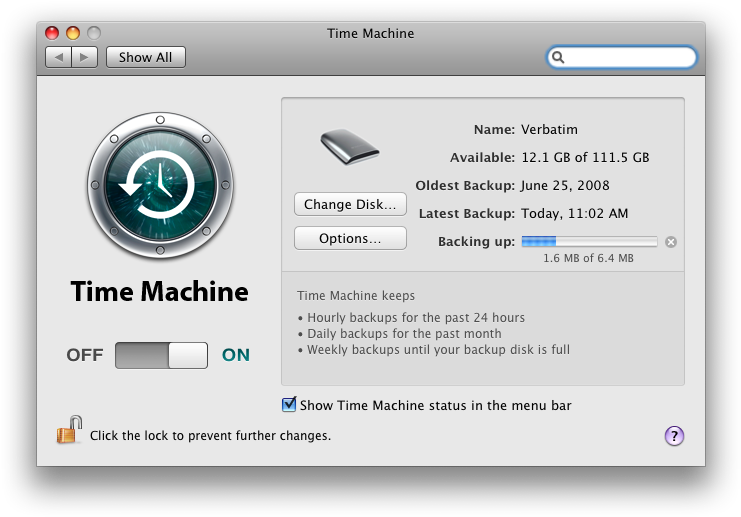The image size is (741, 517).
Task: Click the '1.6 MB of 6.4 MB' progress text
Action: [588, 258]
